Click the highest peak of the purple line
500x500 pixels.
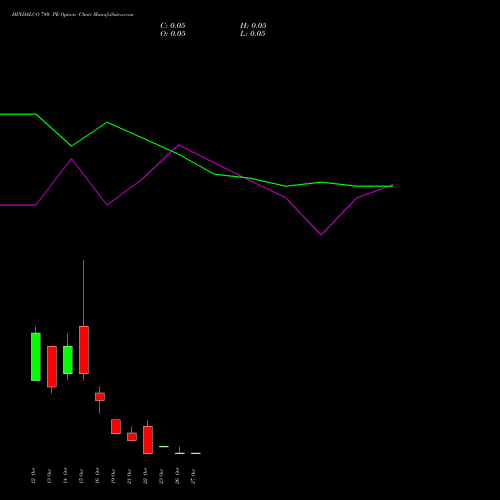point(179,145)
